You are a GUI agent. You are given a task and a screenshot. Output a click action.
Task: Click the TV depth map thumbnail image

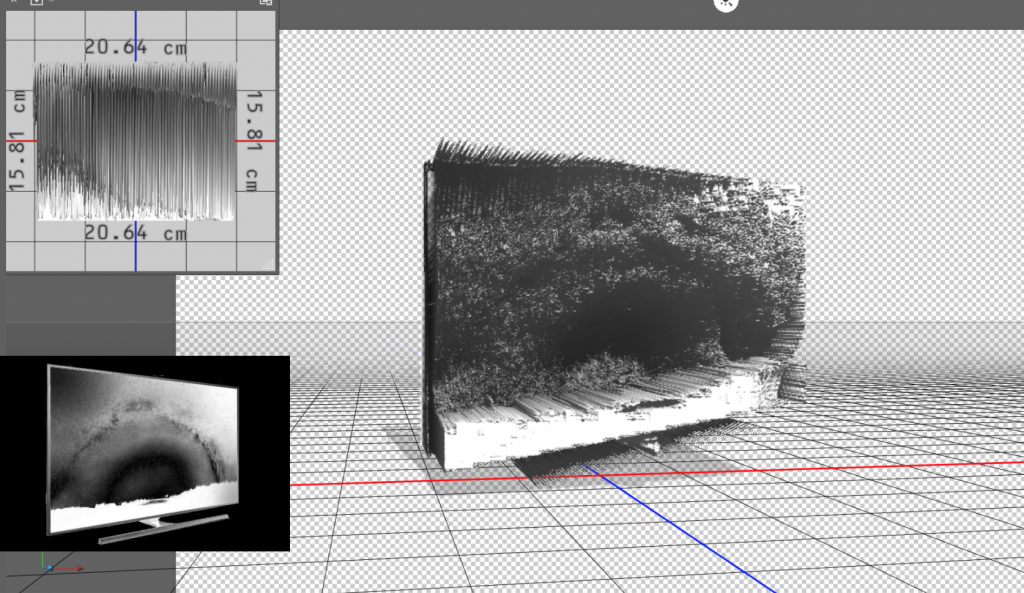145,453
